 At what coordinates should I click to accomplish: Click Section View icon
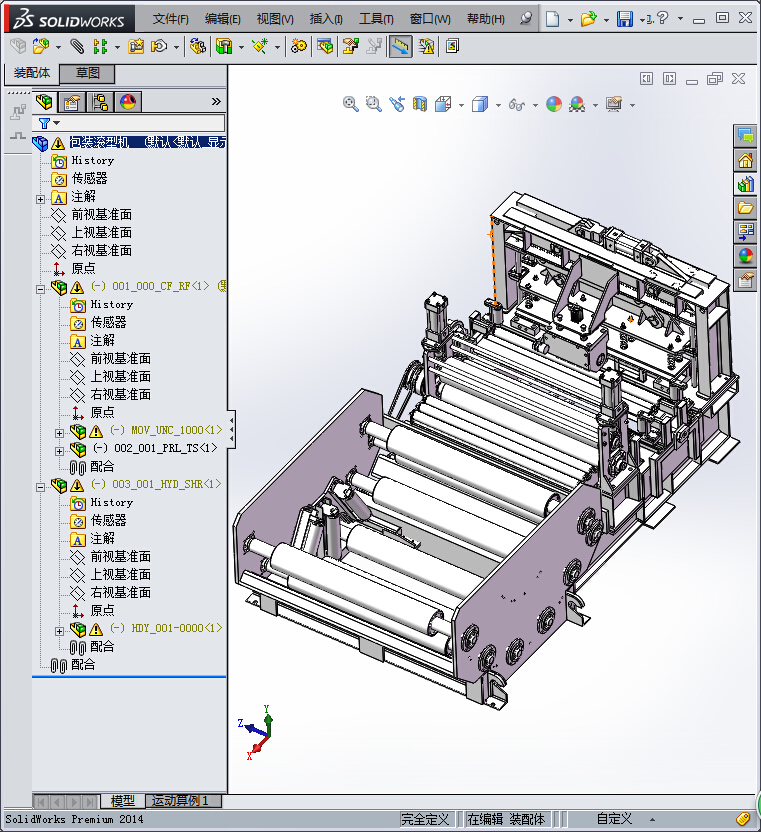pos(420,104)
